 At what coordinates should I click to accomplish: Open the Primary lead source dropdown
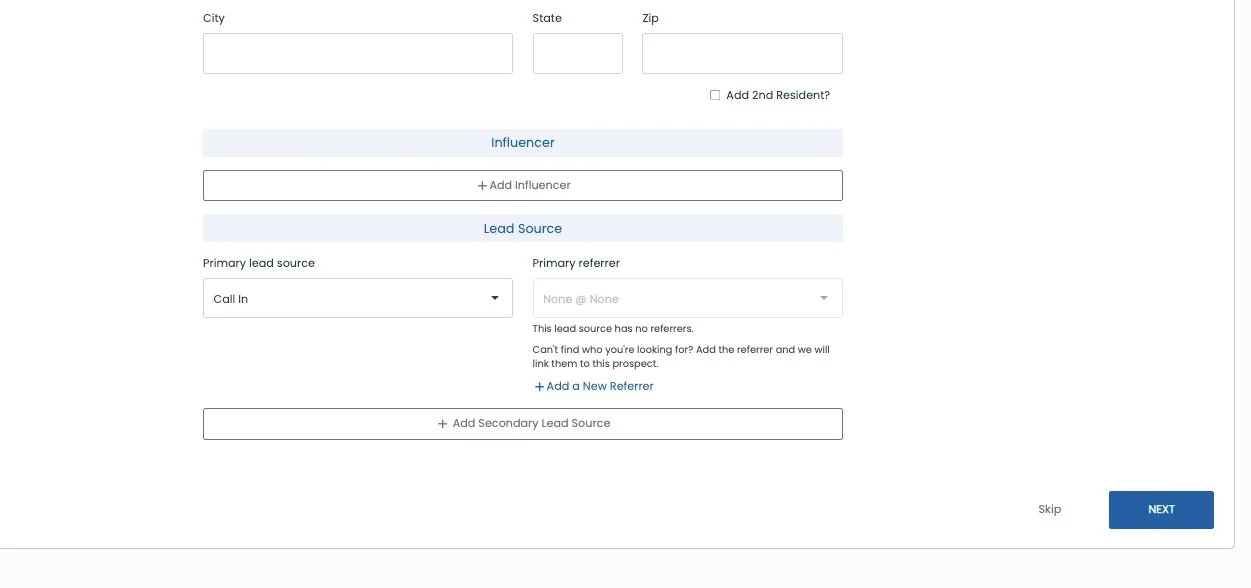pos(357,298)
